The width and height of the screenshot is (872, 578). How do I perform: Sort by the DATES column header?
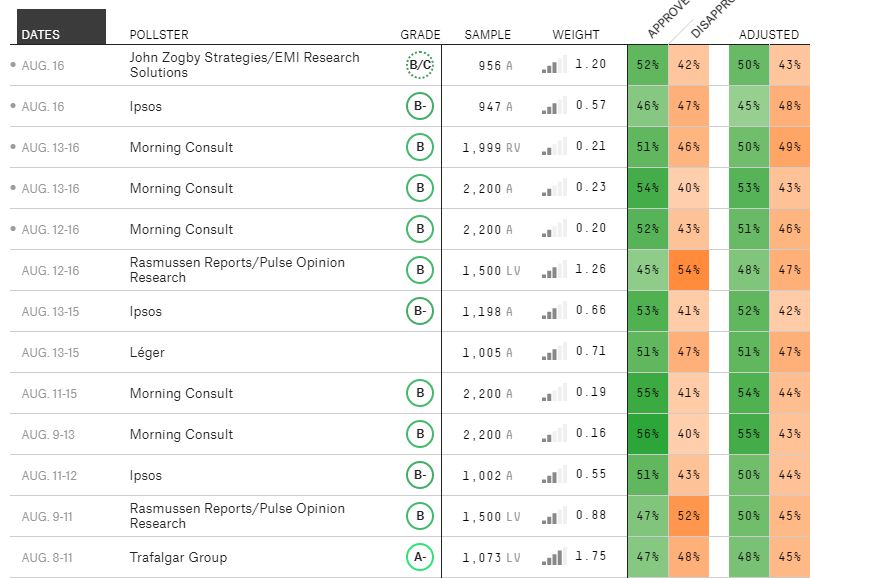[61, 27]
